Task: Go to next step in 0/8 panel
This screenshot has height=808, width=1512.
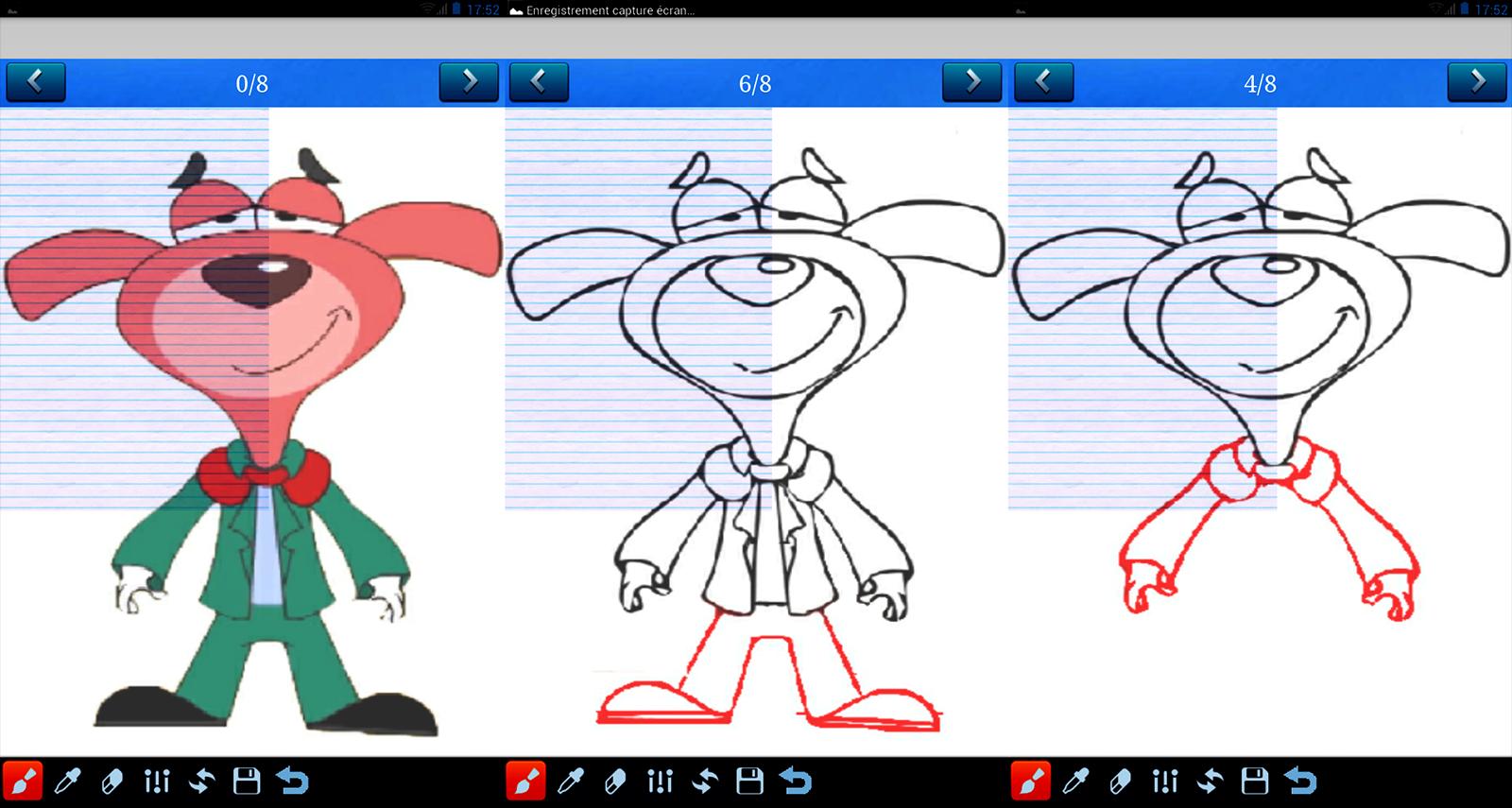Action: point(469,82)
